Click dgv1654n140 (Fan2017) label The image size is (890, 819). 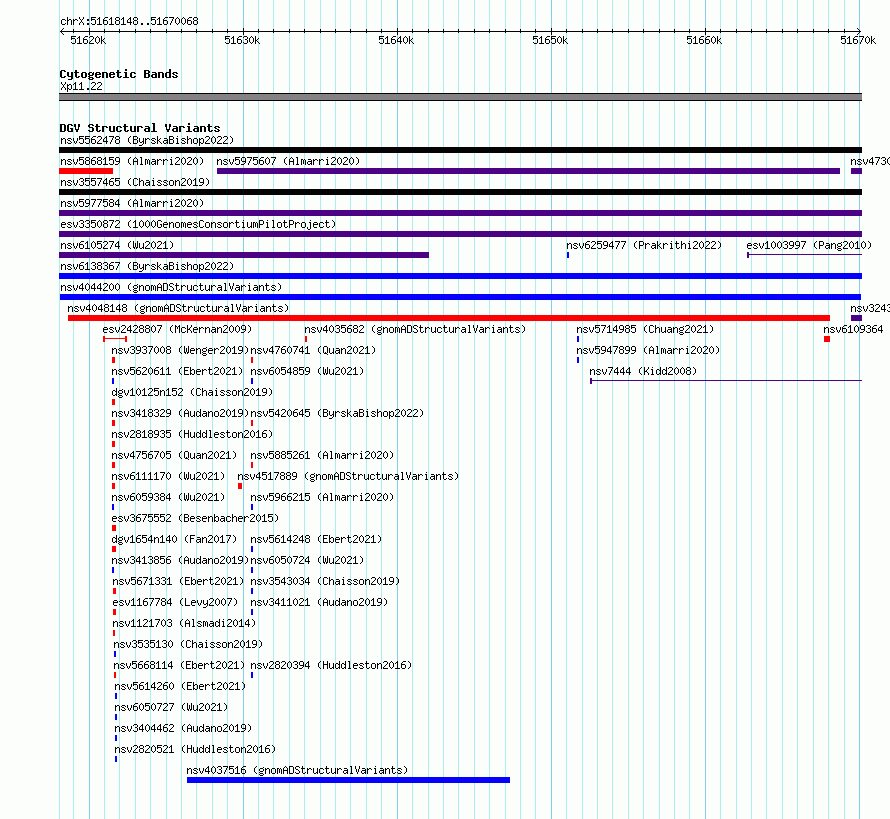[x=174, y=539]
